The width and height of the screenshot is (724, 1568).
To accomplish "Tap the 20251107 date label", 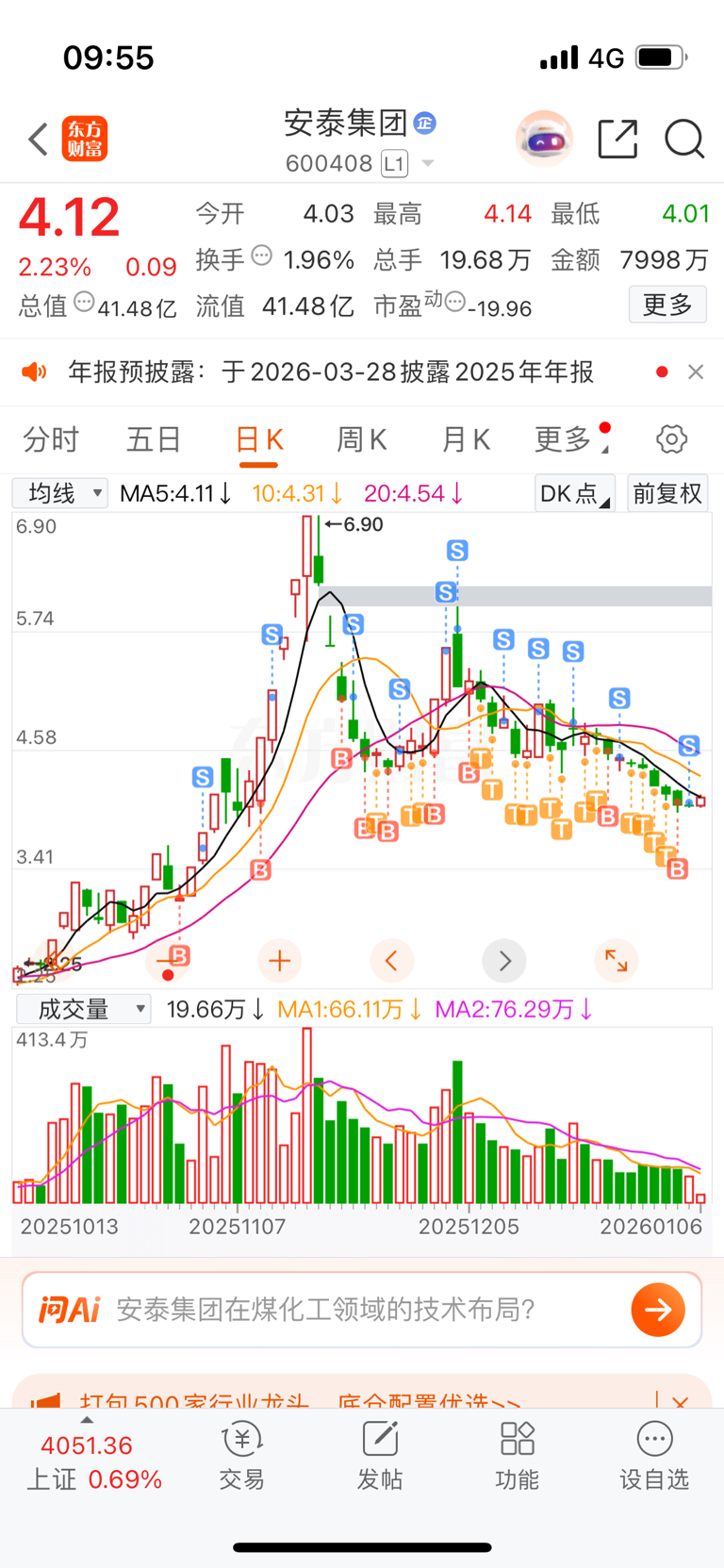I will pyautogui.click(x=237, y=1227).
